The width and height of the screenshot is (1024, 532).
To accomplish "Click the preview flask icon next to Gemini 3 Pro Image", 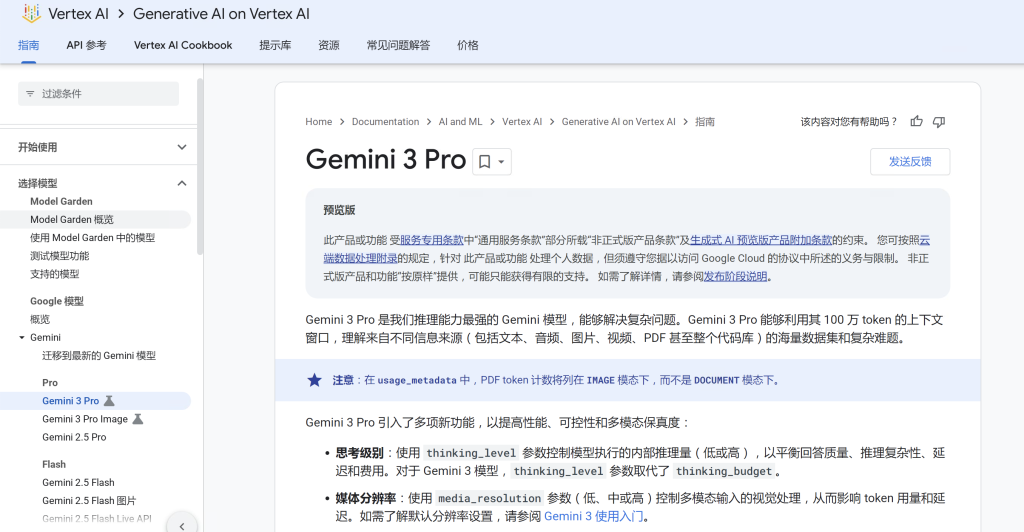I will pos(138,419).
